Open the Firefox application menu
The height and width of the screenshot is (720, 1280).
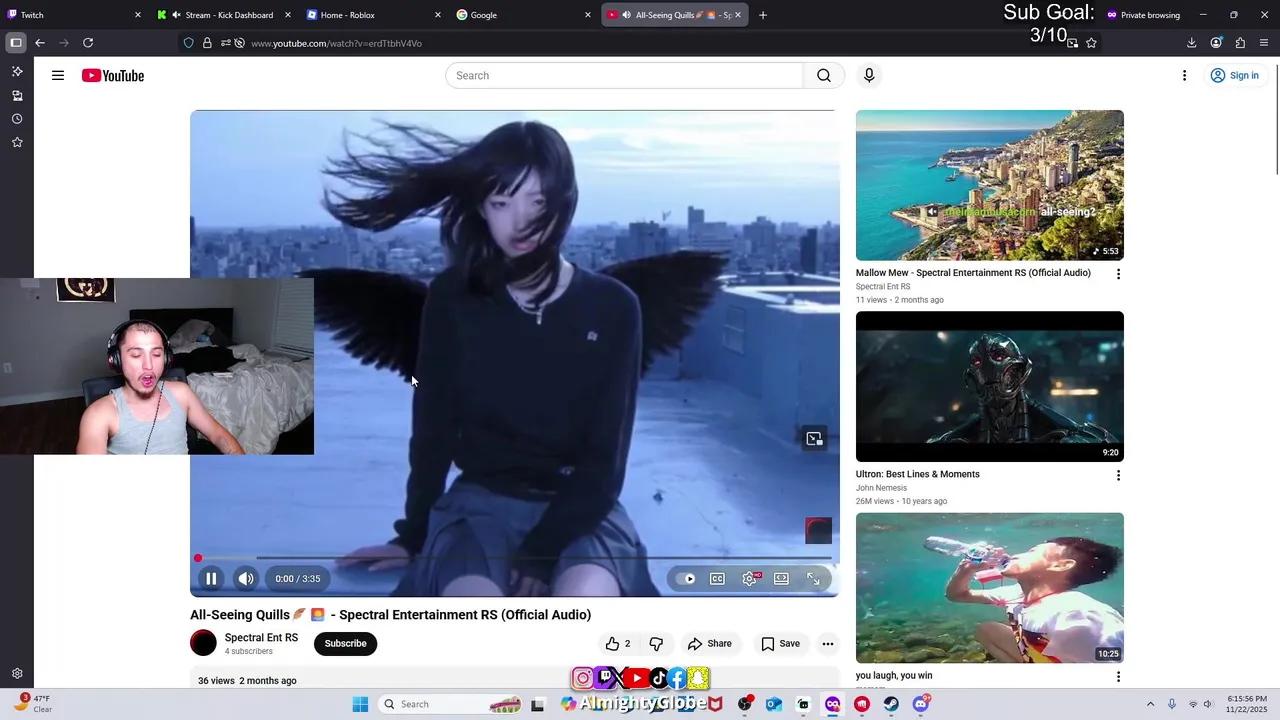click(1264, 43)
